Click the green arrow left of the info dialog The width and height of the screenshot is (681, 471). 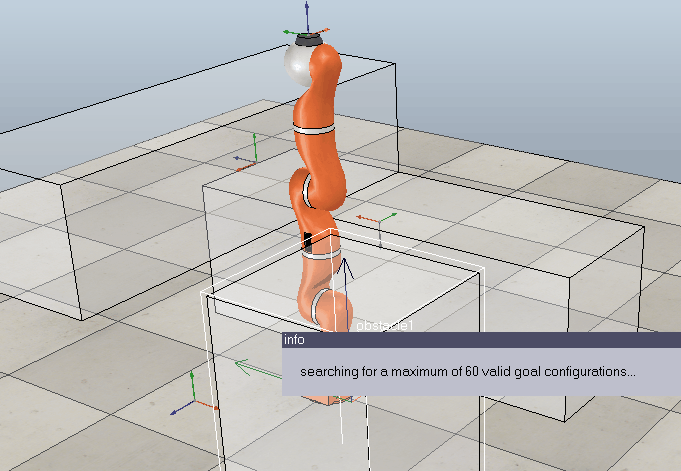(x=258, y=369)
